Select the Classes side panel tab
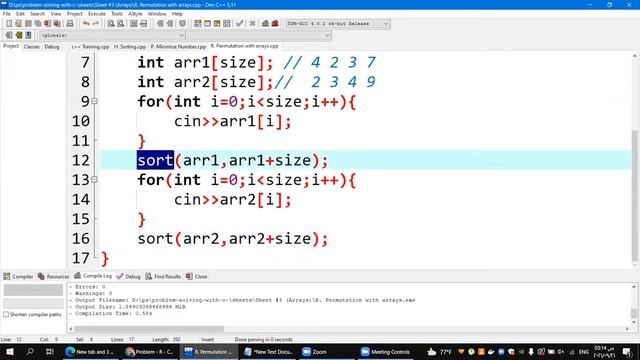640x360 pixels. (31, 47)
